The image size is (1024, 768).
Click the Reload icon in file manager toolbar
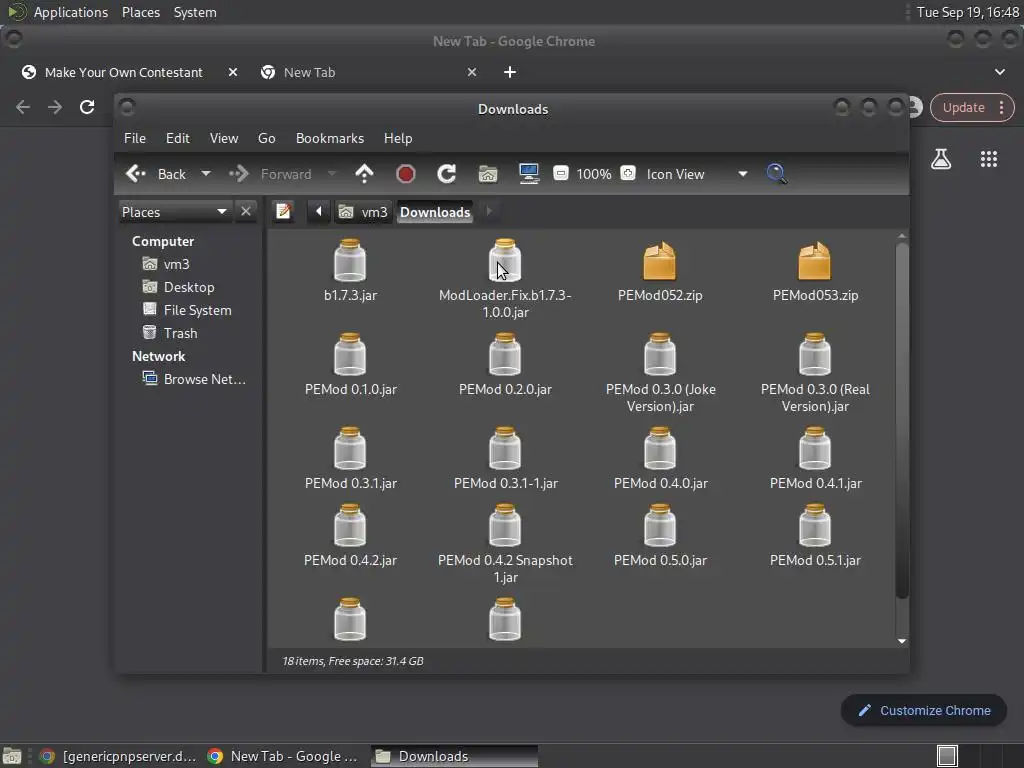click(x=446, y=174)
